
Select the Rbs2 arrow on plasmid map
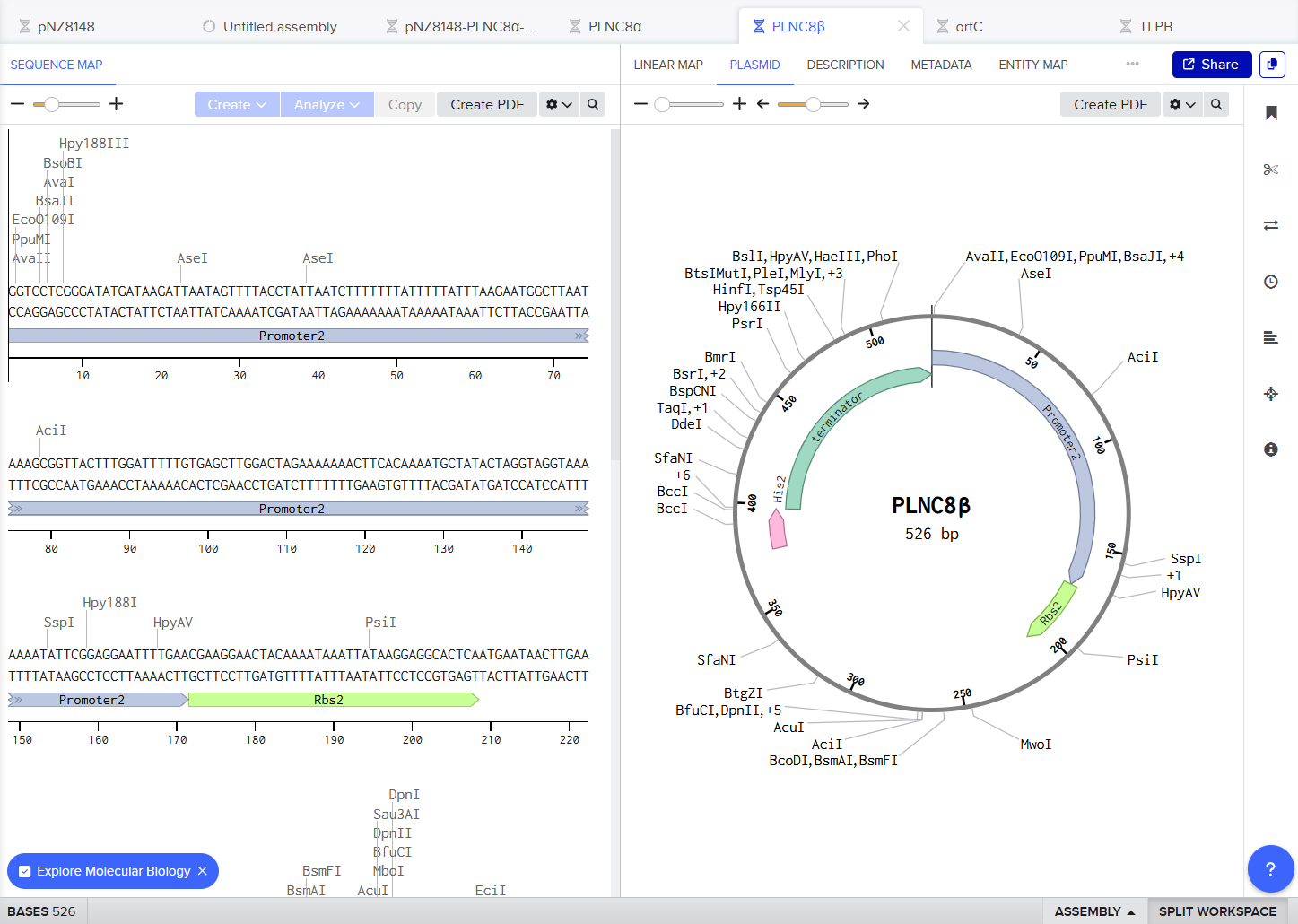pos(1051,612)
